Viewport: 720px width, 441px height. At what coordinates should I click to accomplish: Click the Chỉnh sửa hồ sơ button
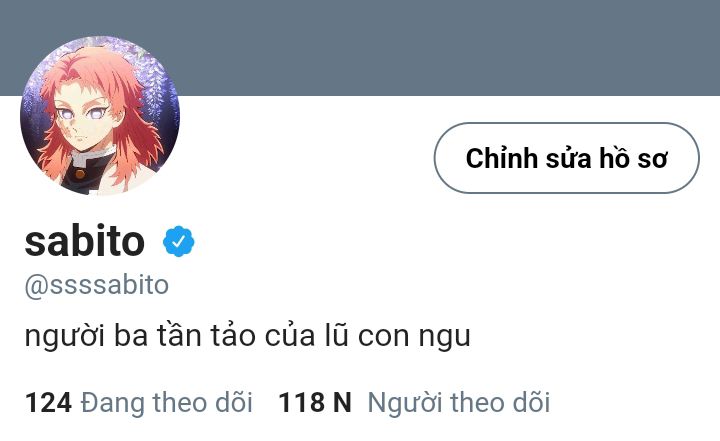pos(567,158)
